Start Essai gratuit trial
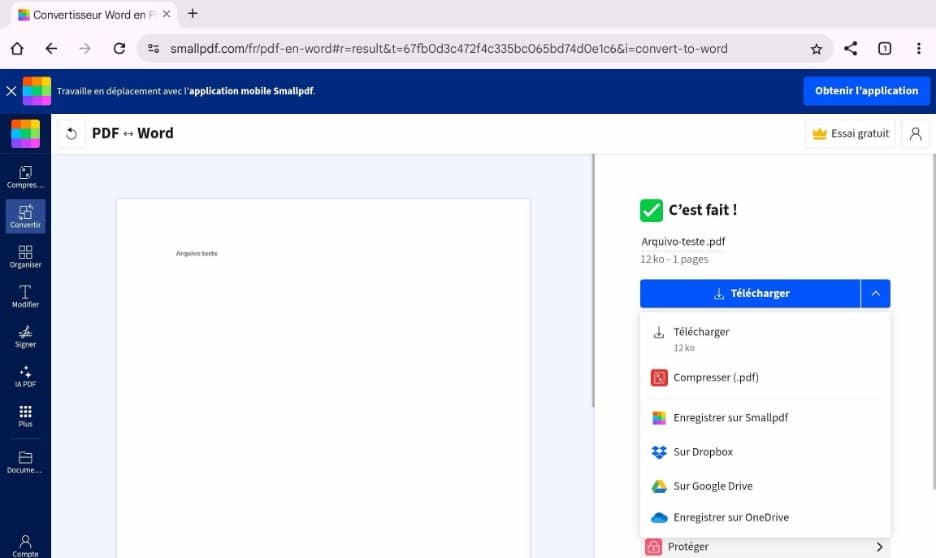 coord(851,134)
